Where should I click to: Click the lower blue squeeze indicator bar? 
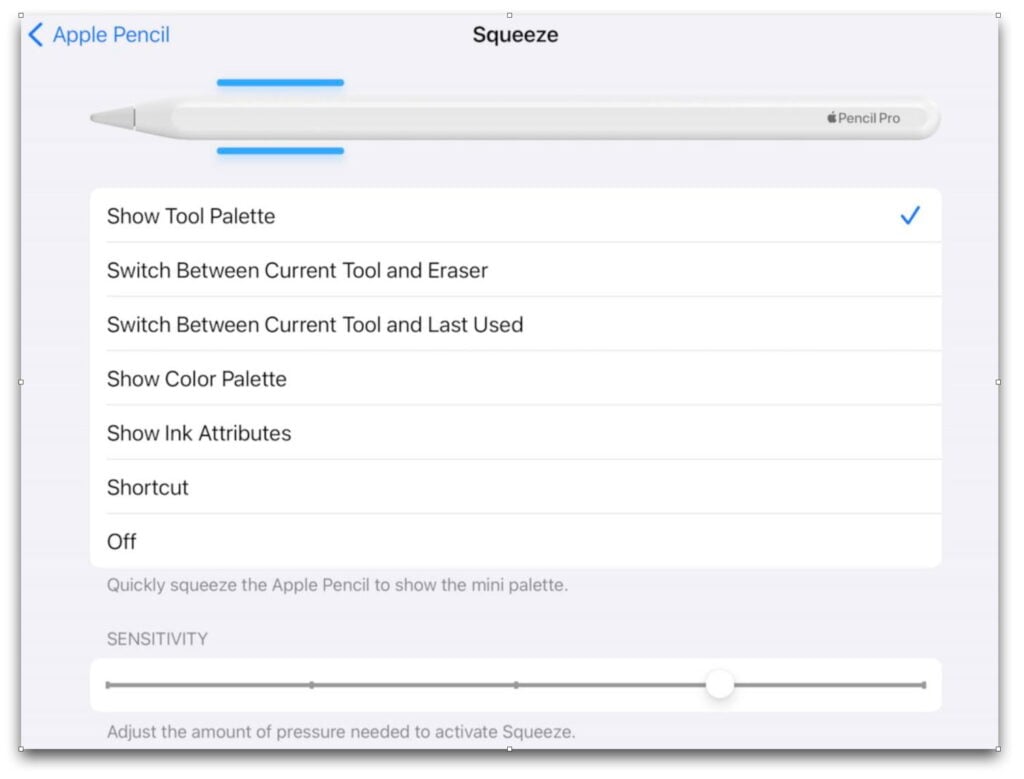click(x=280, y=151)
